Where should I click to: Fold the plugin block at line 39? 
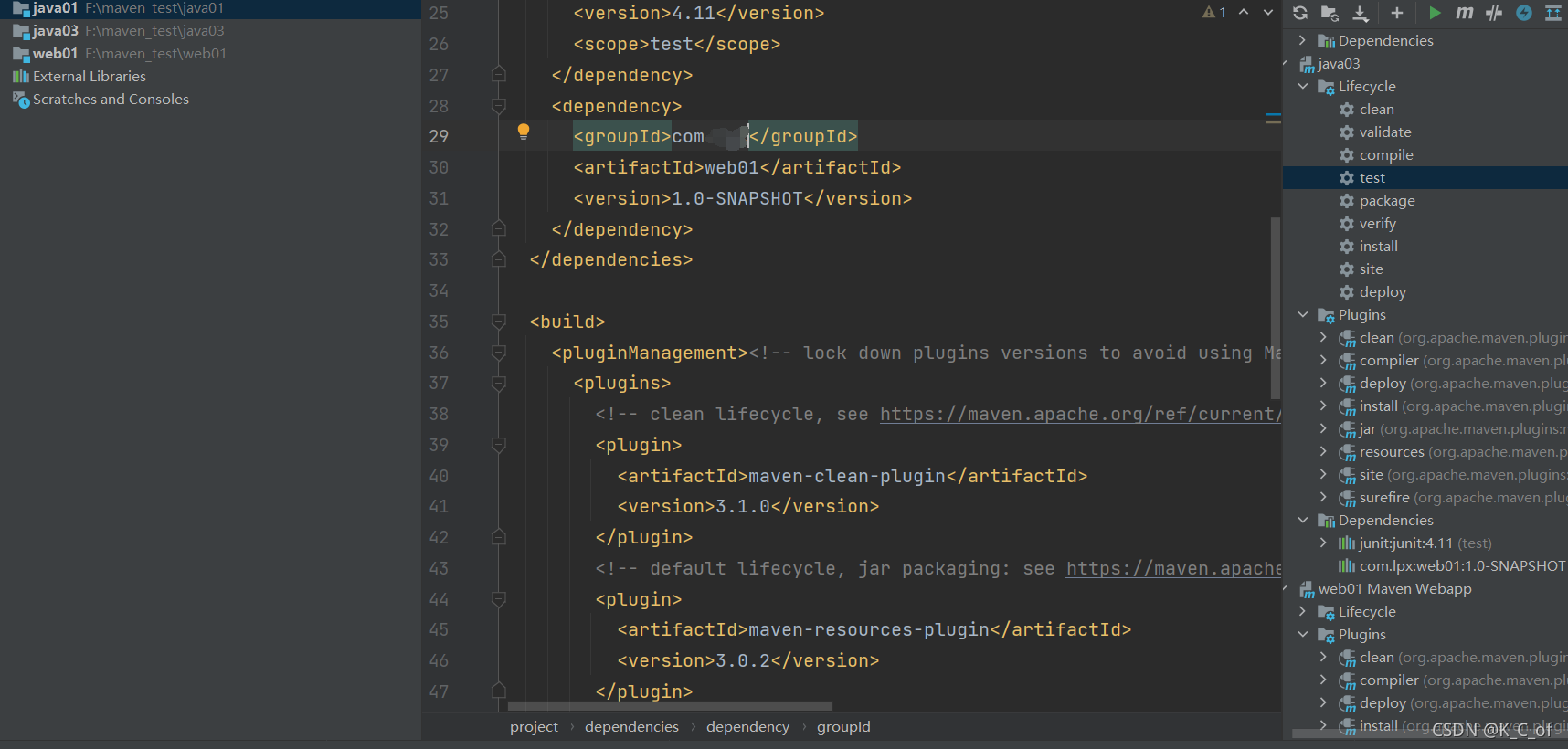tap(499, 445)
